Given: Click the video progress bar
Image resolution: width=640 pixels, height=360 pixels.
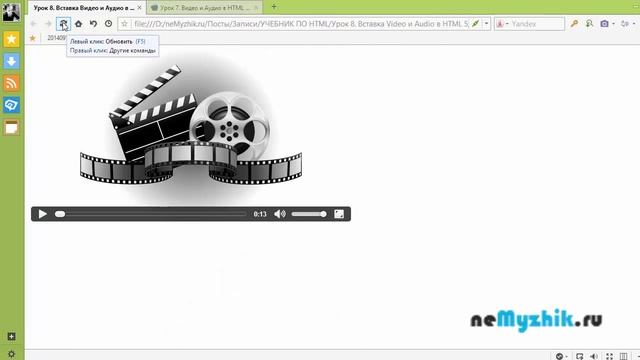Looking at the screenshot, I should coord(151,214).
